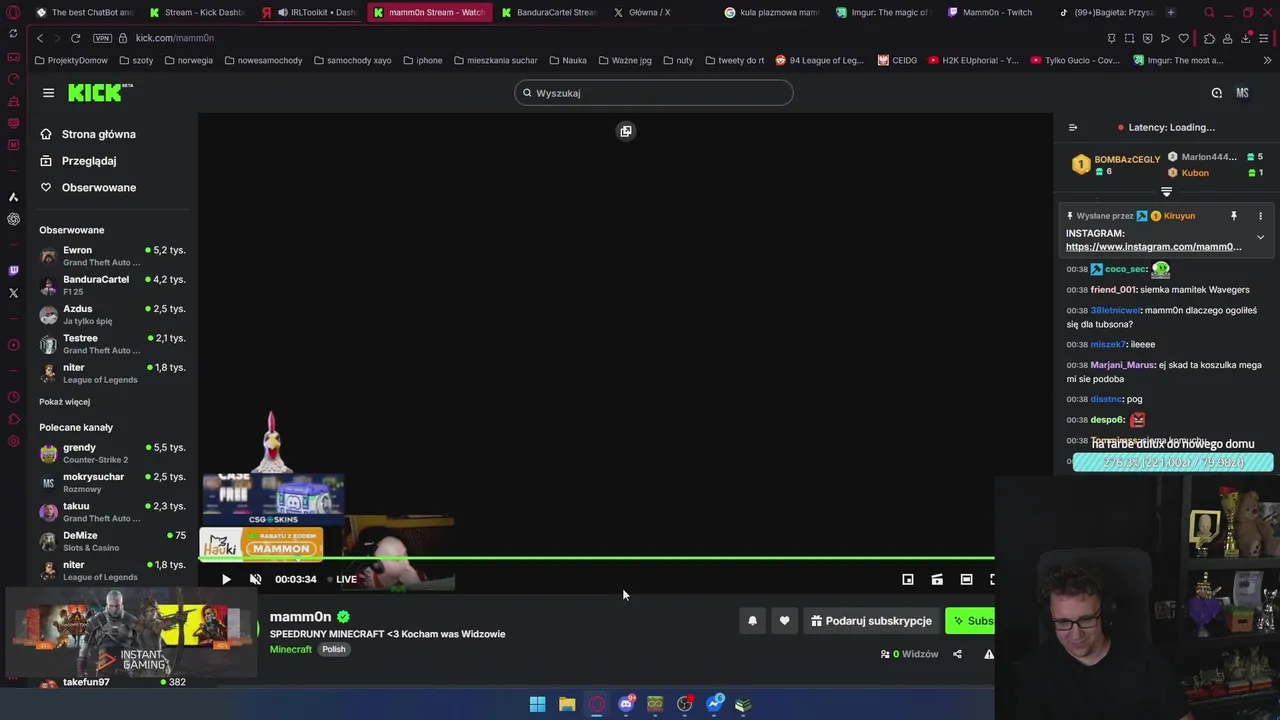Focus the Wyszukaj search field
This screenshot has height=720, width=1280.
click(x=654, y=93)
